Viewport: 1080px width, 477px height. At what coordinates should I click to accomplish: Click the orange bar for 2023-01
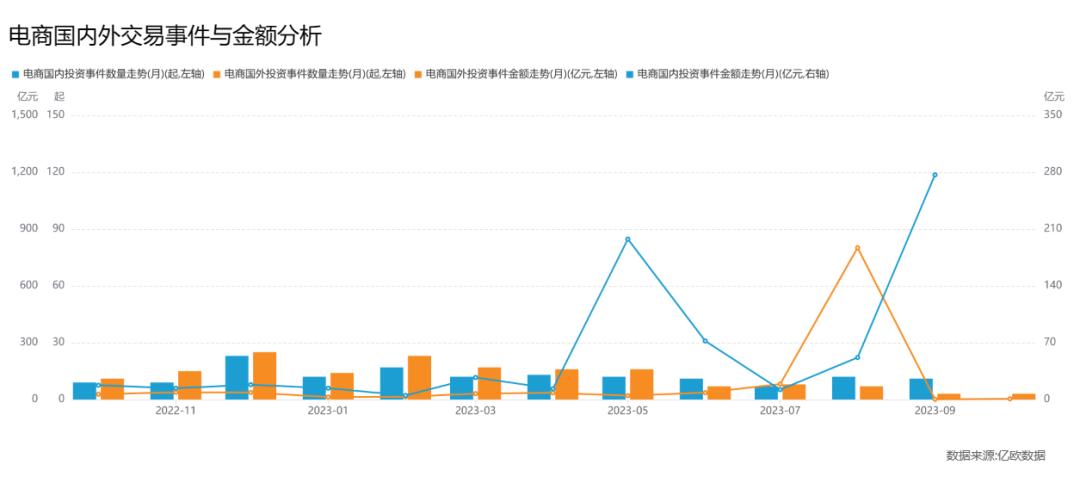pos(342,386)
